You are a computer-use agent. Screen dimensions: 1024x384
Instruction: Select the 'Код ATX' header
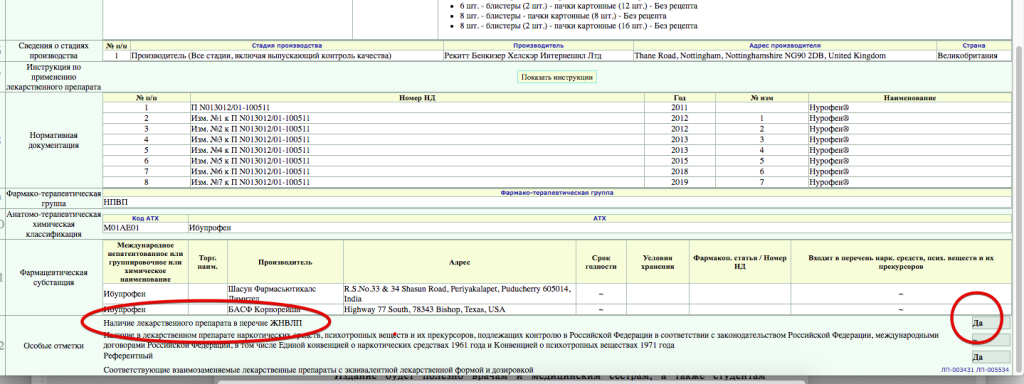(x=145, y=218)
